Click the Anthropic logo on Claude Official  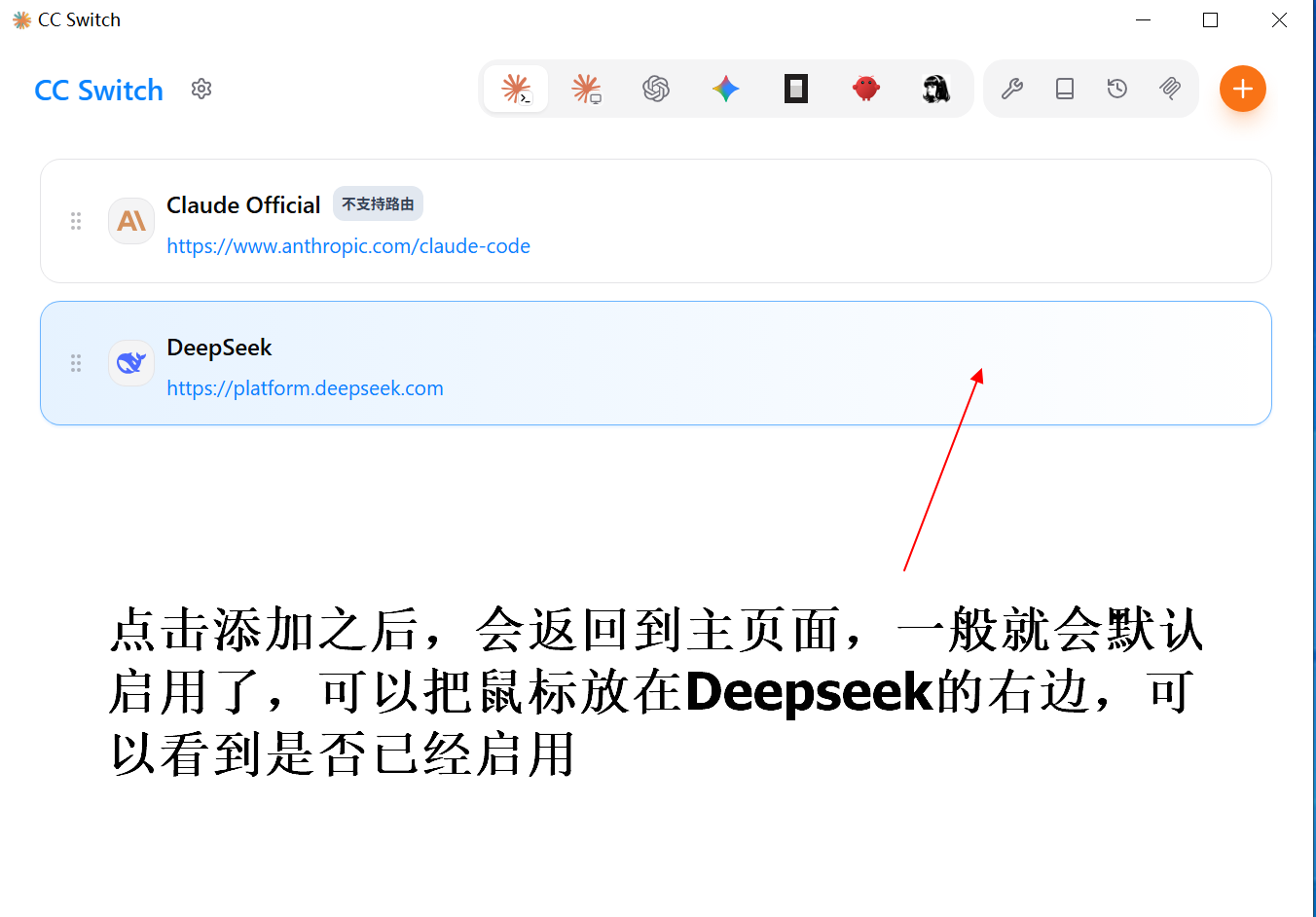[131, 221]
